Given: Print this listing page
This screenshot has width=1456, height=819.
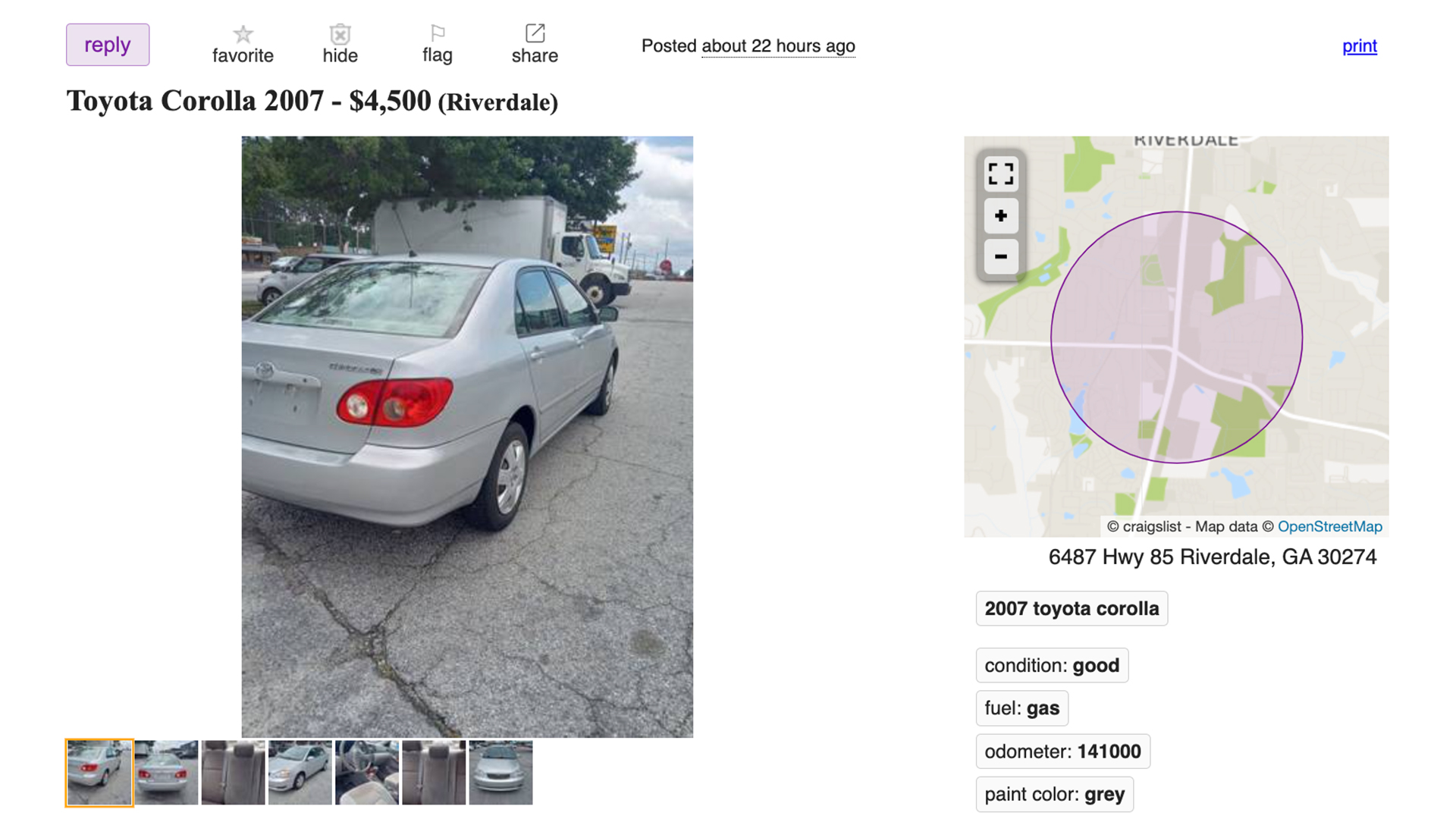Looking at the screenshot, I should (1359, 46).
